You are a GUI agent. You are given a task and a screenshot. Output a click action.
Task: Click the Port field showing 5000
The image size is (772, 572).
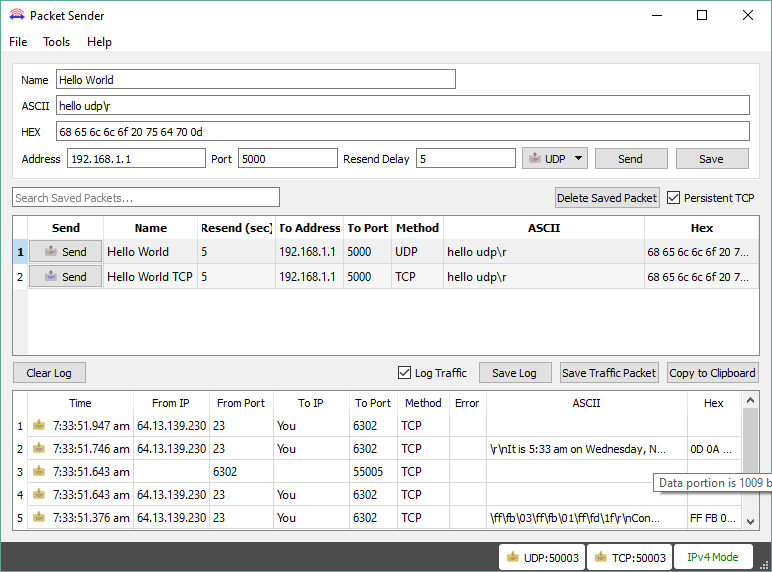[x=288, y=159]
